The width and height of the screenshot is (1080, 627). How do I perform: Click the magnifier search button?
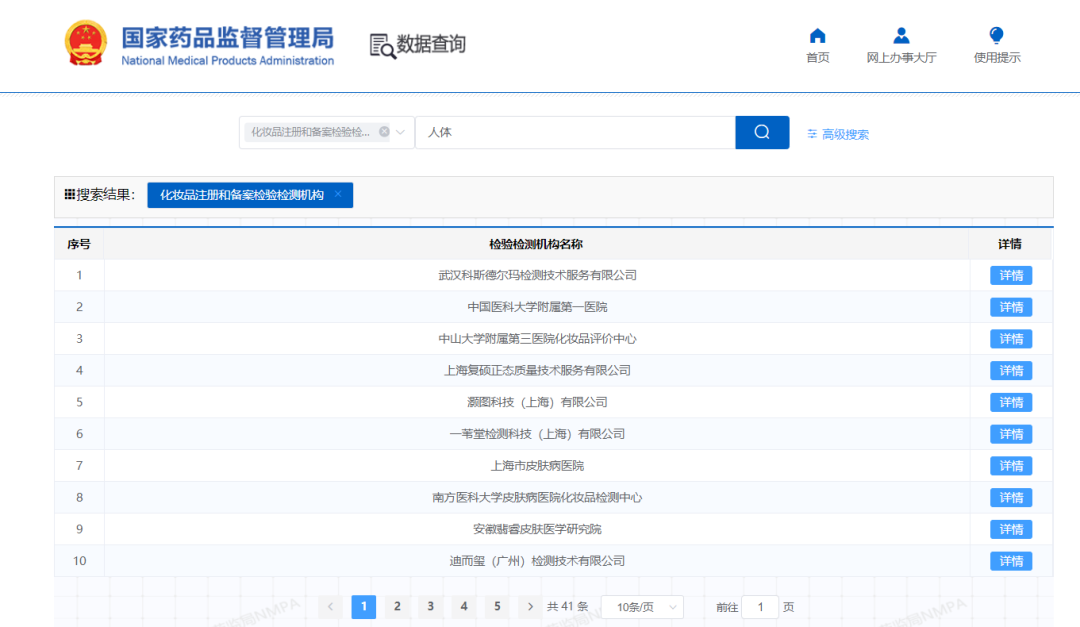[762, 132]
